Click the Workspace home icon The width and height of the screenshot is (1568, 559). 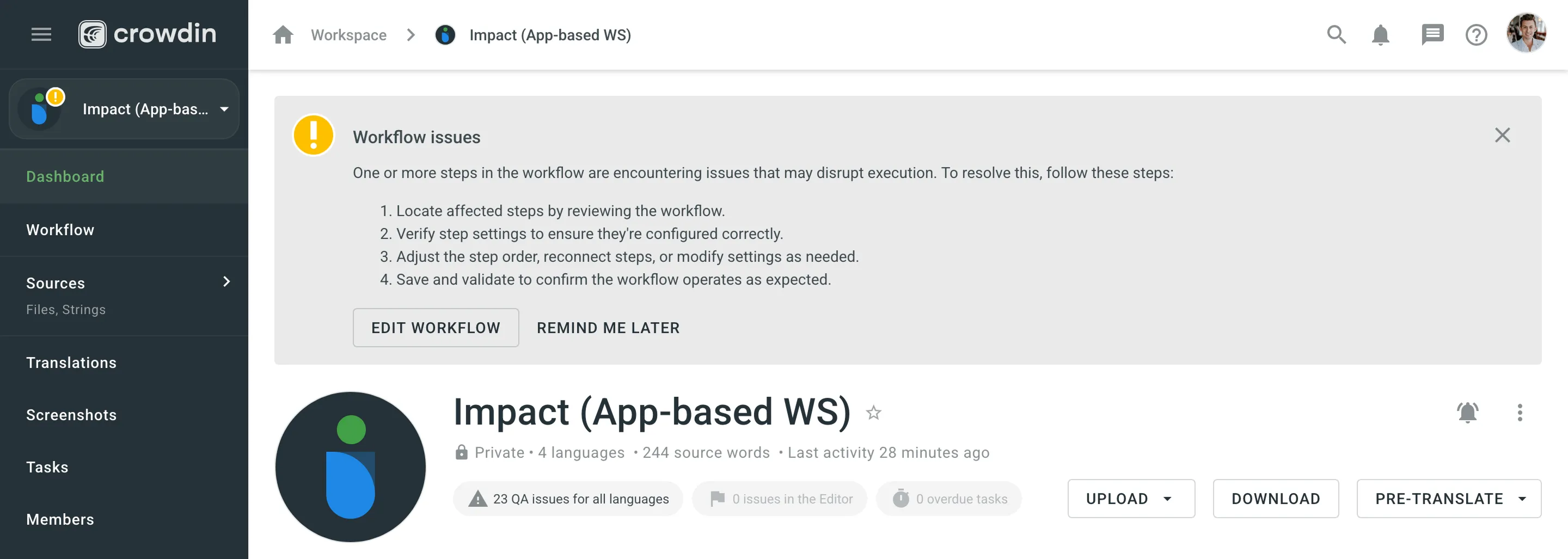pos(283,35)
